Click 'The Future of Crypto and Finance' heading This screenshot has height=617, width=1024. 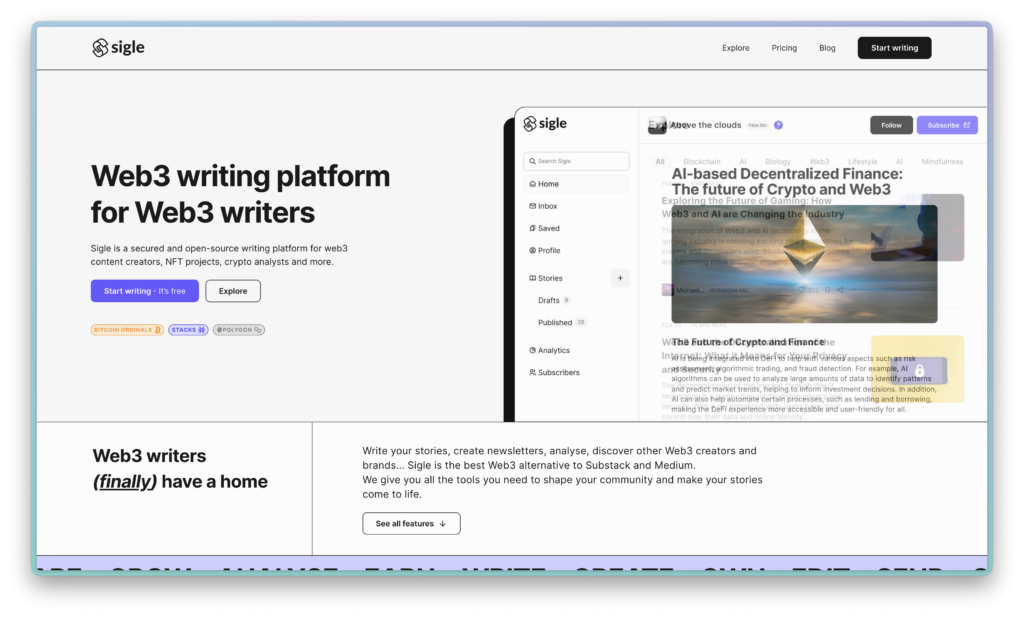click(x=748, y=342)
